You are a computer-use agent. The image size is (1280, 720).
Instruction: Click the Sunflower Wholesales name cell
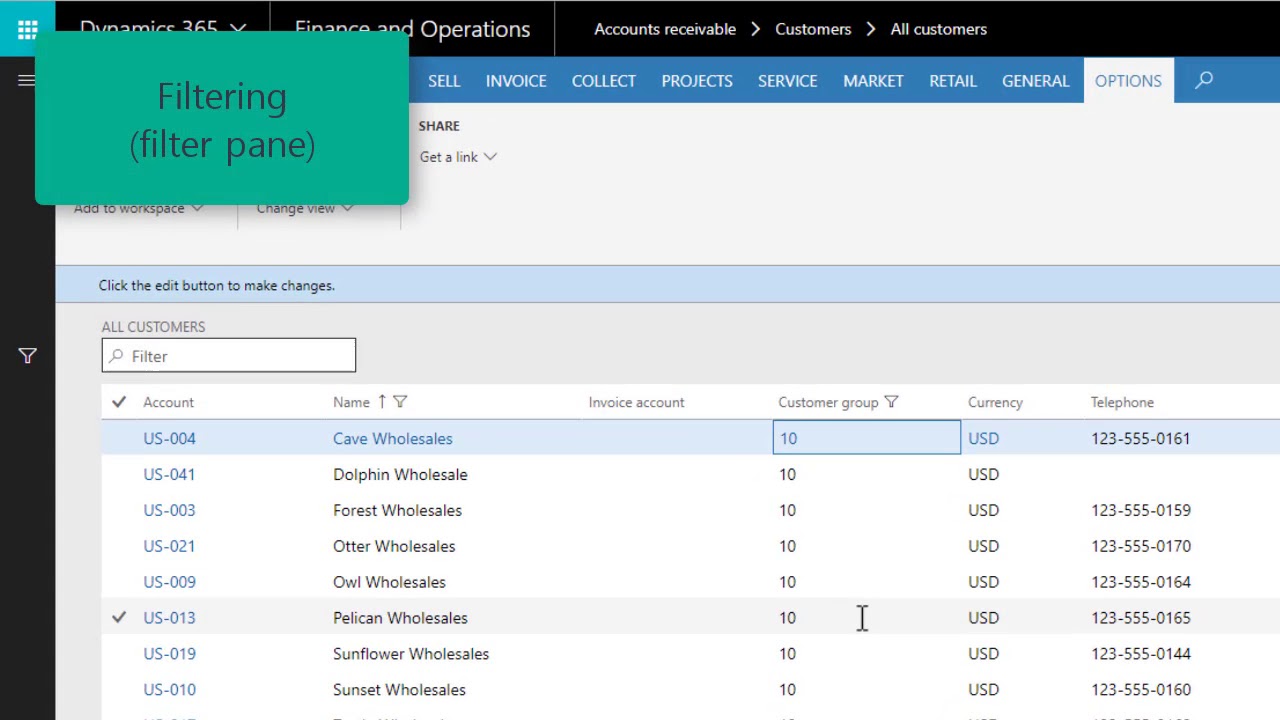pyautogui.click(x=411, y=654)
